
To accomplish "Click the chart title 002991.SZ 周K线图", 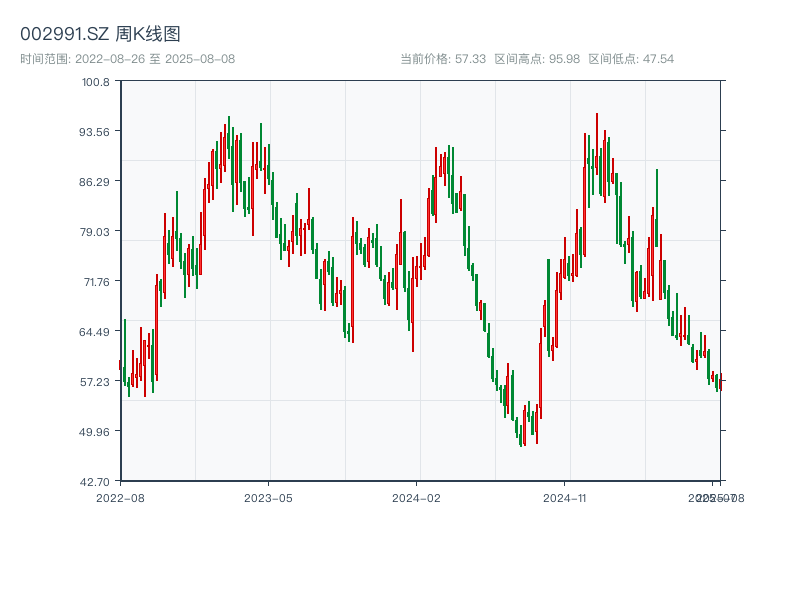I will (x=100, y=34).
